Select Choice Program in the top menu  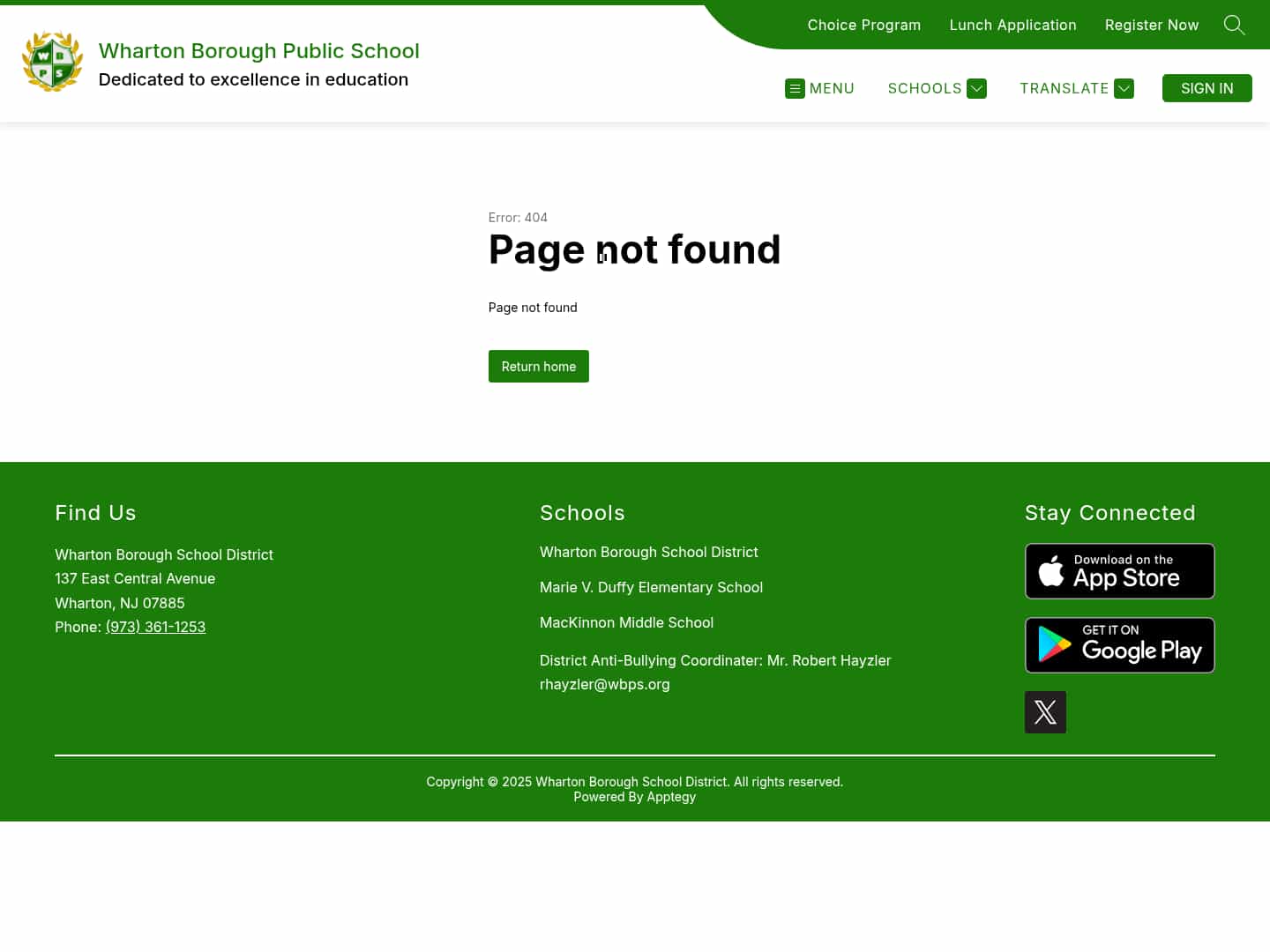tap(863, 25)
